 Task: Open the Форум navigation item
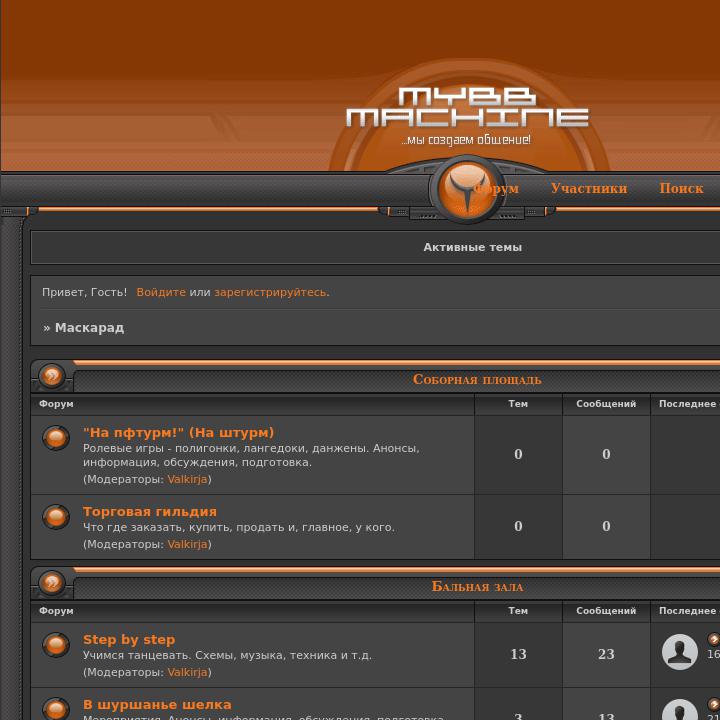pyautogui.click(x=496, y=188)
